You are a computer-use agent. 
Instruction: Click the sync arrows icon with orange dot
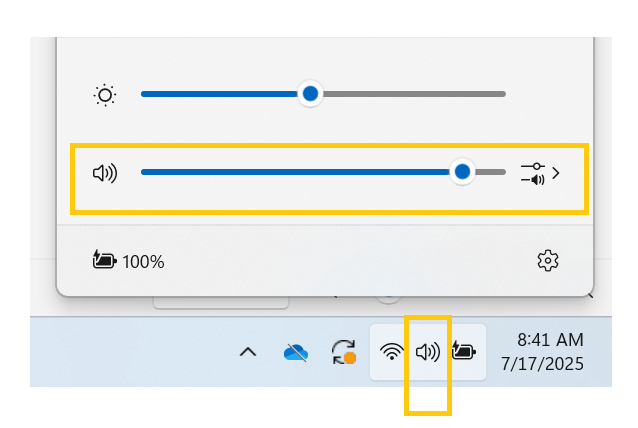344,352
